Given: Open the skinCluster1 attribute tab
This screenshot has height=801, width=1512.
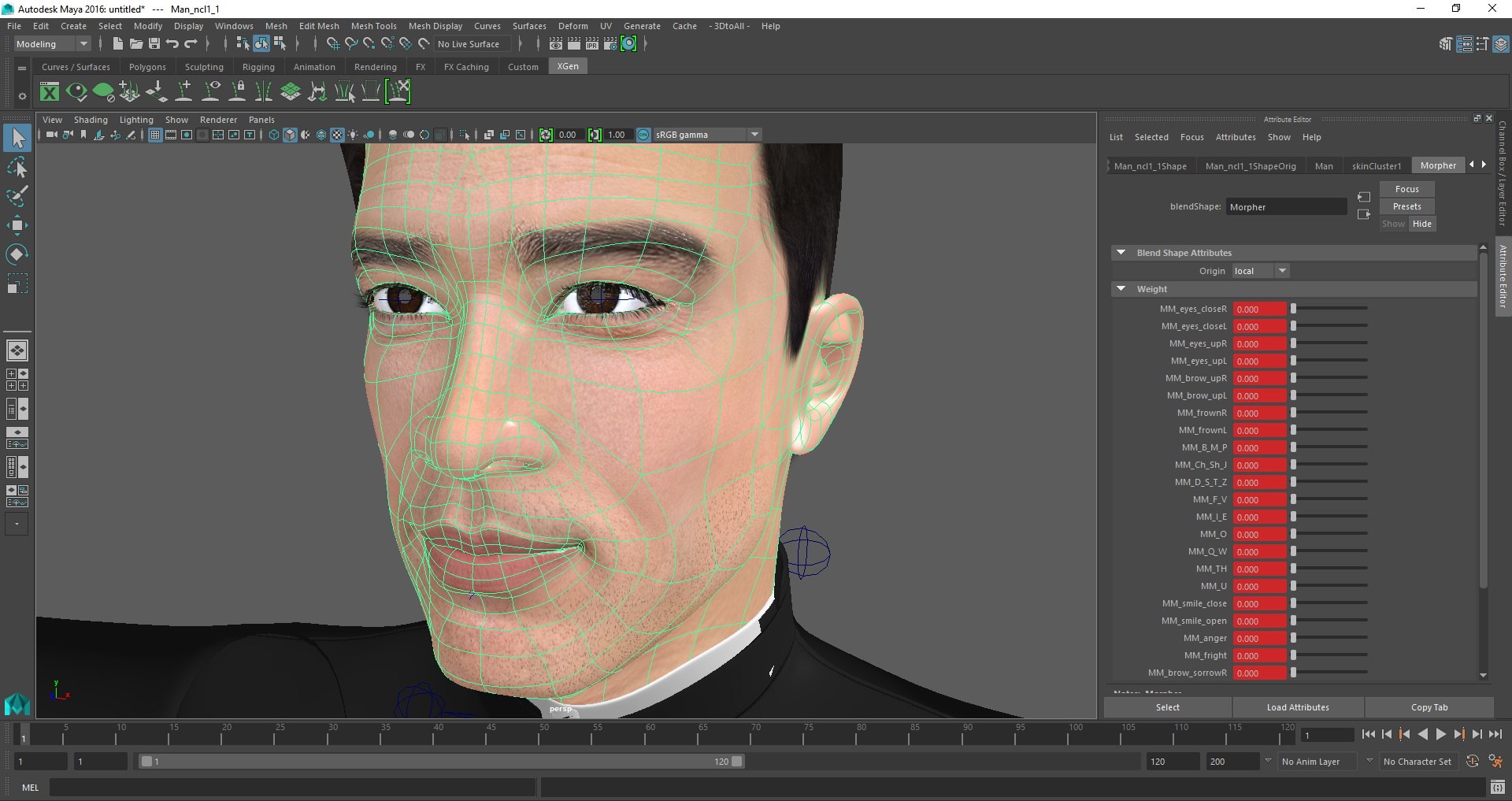Looking at the screenshot, I should point(1377,166).
